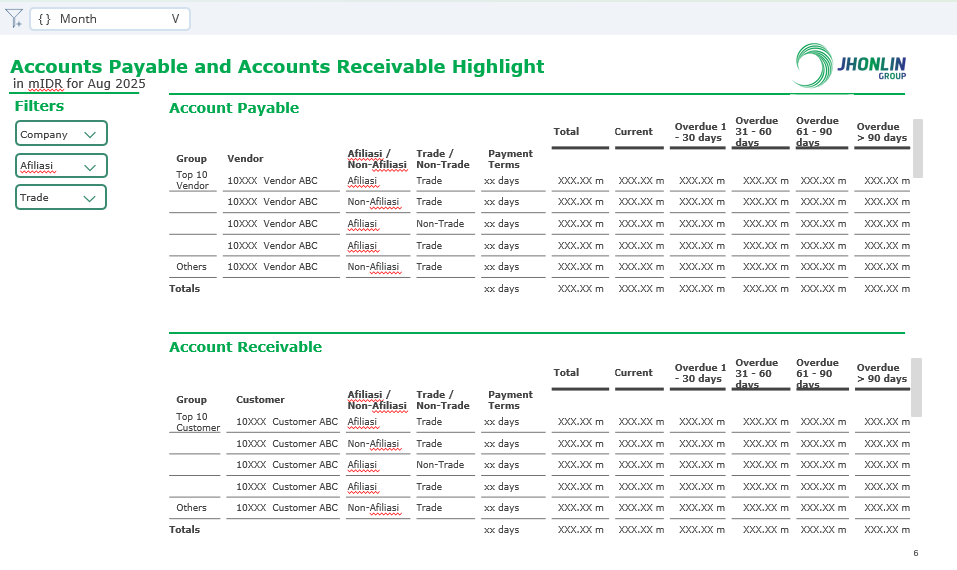Click the Others group label in Account Payable
This screenshot has width=957, height=570.
tap(191, 267)
